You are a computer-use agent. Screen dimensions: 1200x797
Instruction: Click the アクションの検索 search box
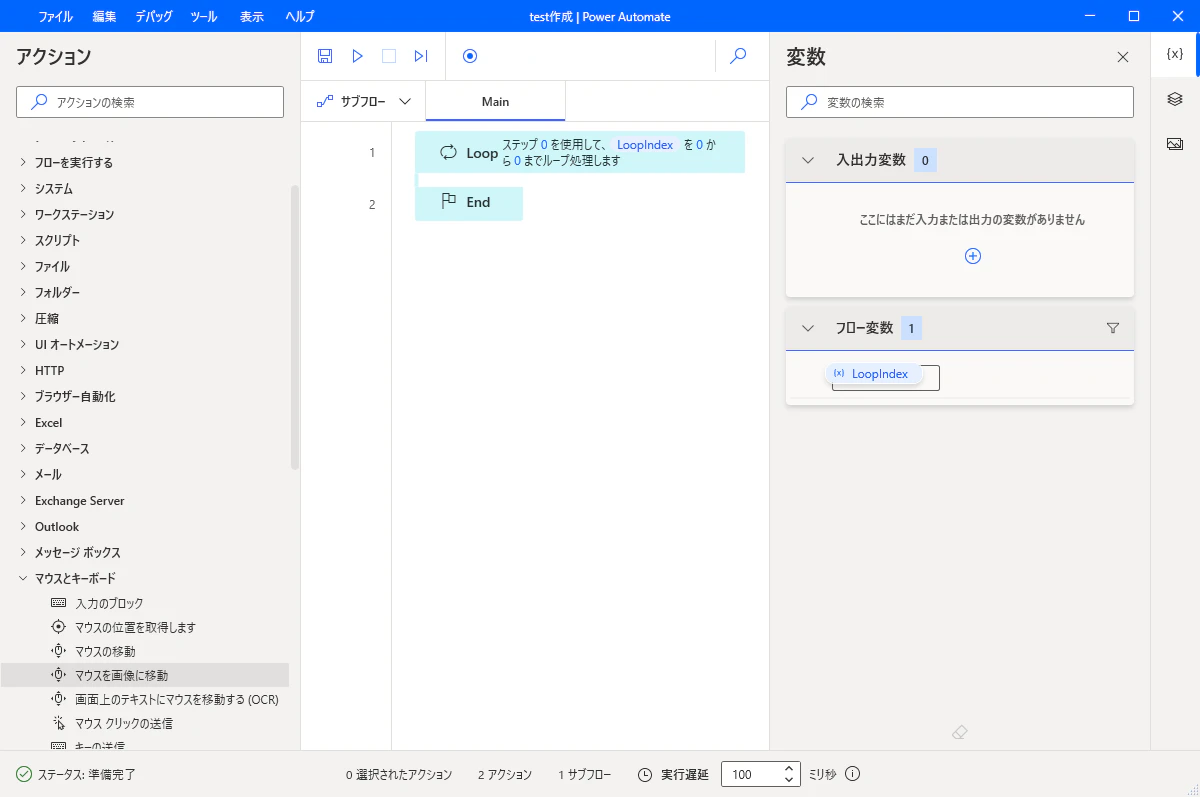point(150,102)
